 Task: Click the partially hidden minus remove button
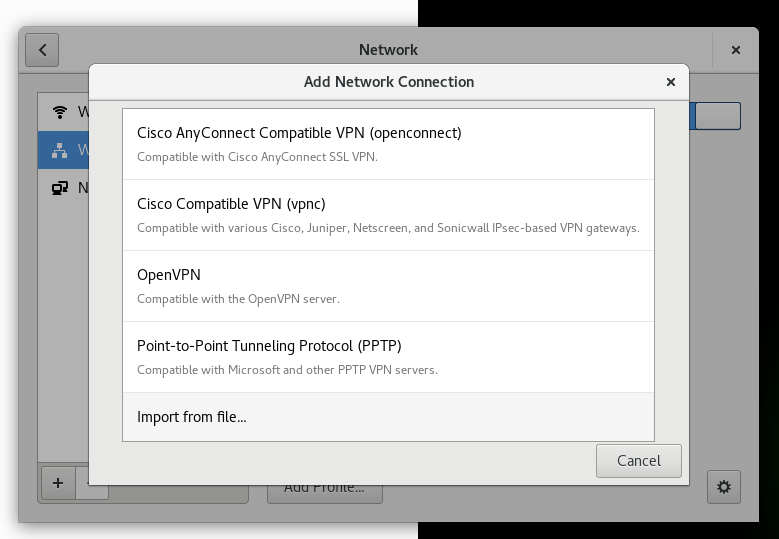(92, 492)
